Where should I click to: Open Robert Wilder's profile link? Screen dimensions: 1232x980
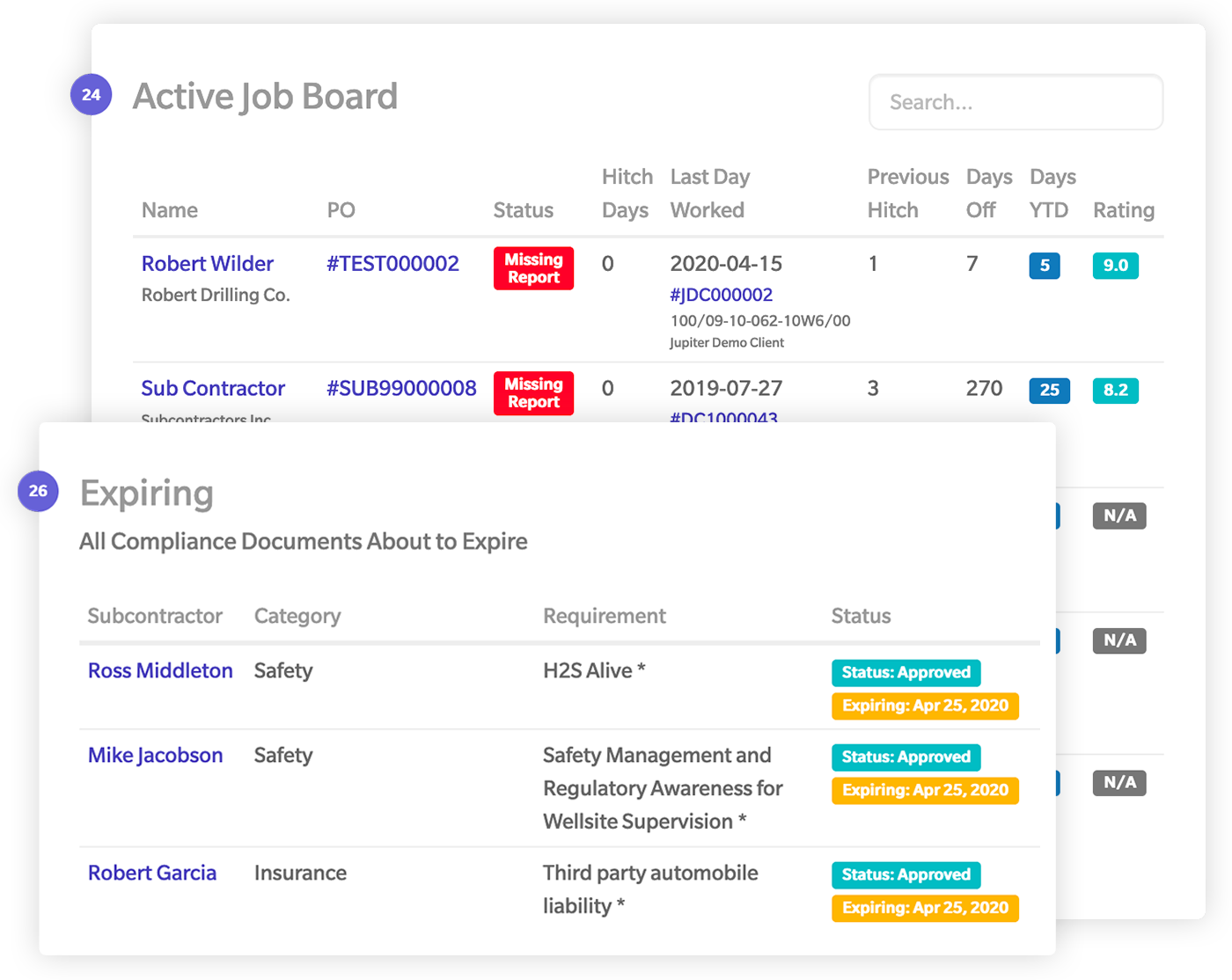point(207,264)
